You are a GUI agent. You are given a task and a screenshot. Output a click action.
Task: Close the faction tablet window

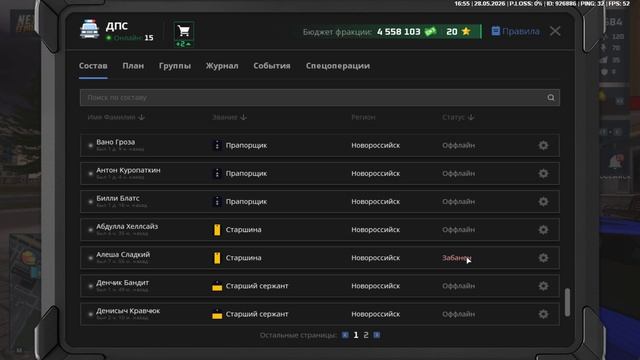pyautogui.click(x=555, y=31)
